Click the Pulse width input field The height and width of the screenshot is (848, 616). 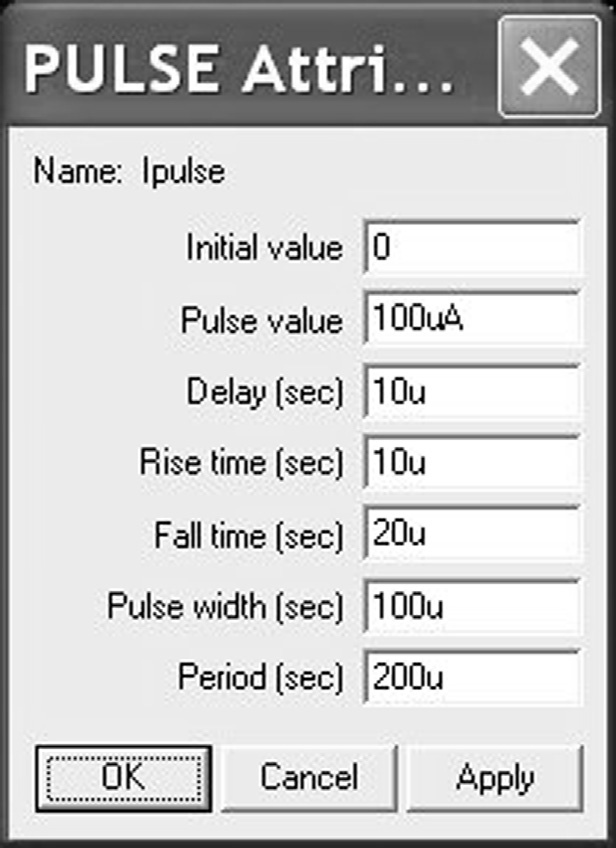[x=472, y=606]
